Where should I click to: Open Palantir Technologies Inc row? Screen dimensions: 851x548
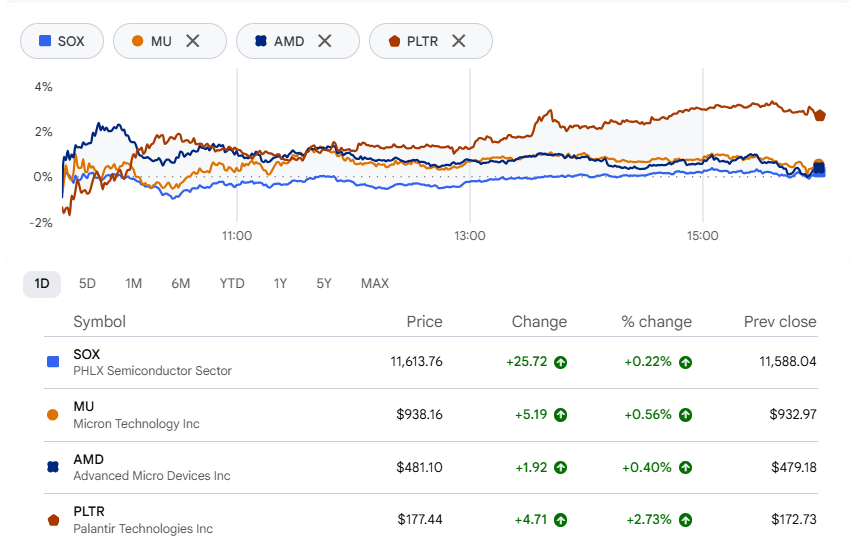431,520
